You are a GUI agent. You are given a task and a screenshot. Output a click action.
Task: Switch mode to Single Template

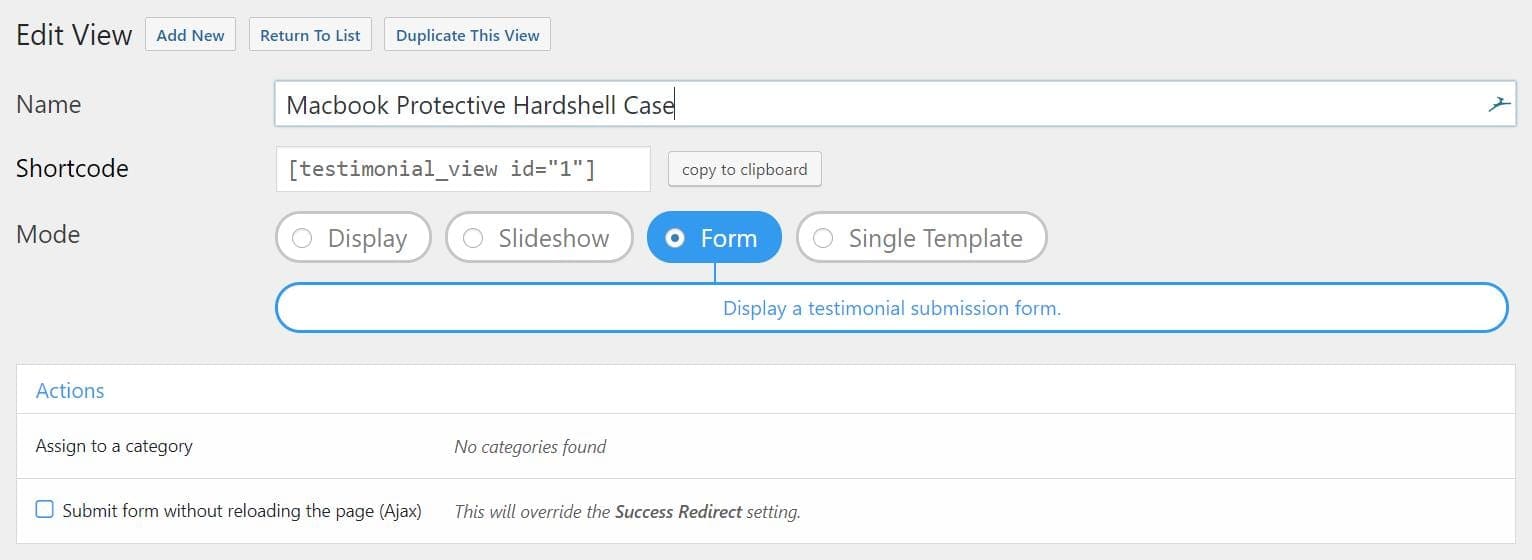[921, 238]
